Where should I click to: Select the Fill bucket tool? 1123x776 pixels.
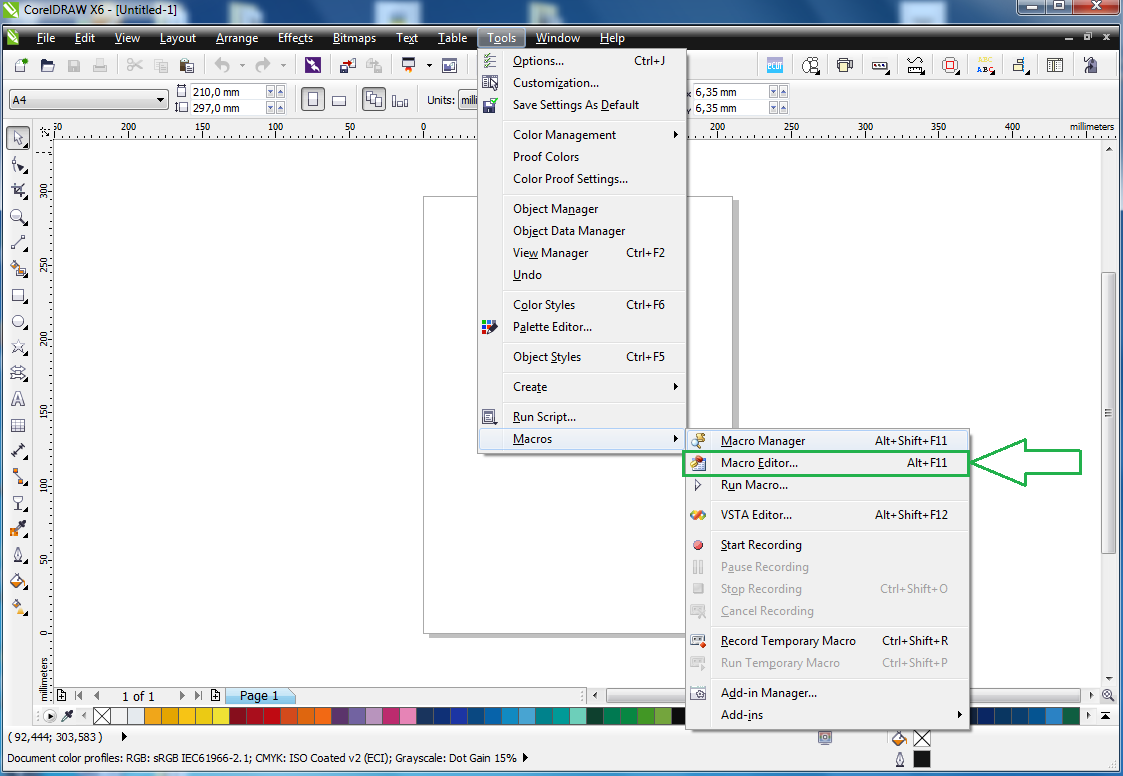click(19, 581)
